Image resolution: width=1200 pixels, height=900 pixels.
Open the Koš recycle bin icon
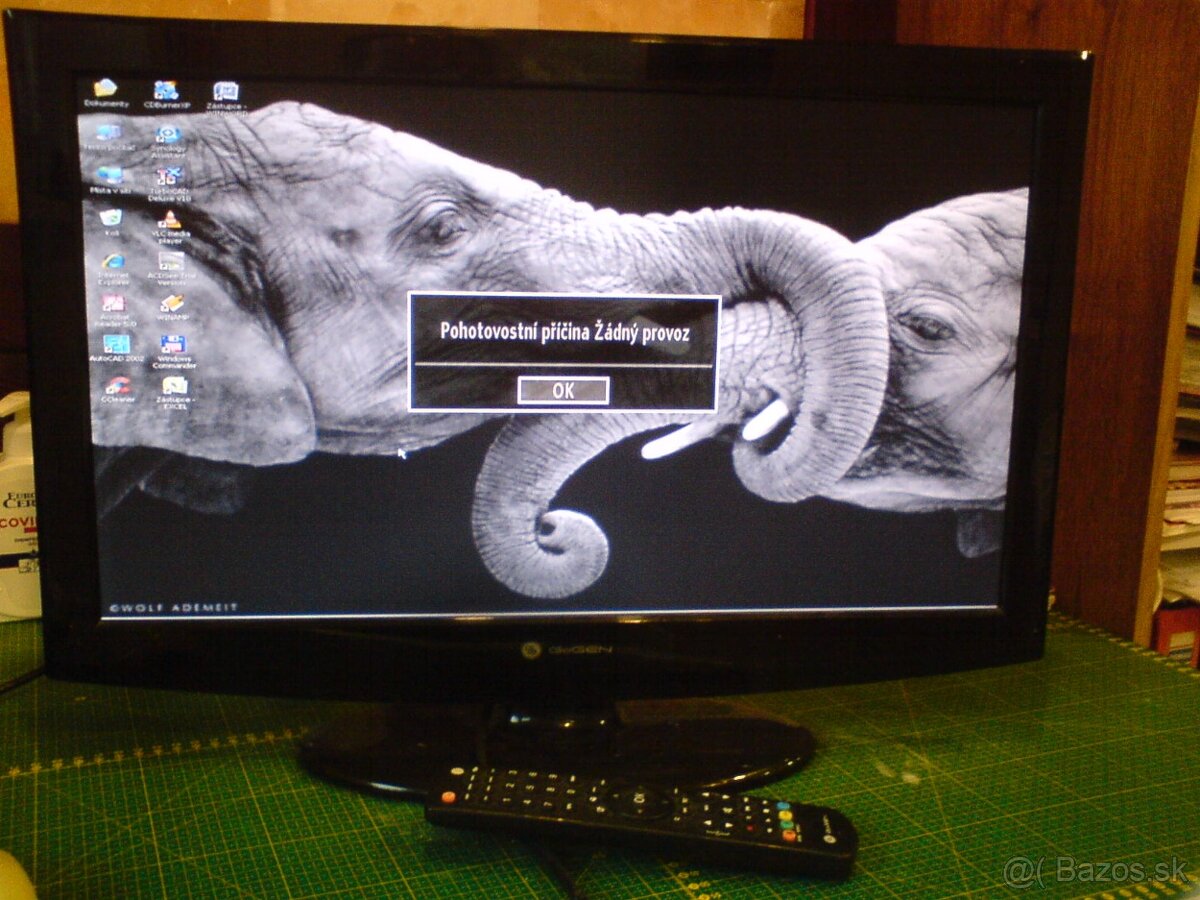(x=111, y=221)
